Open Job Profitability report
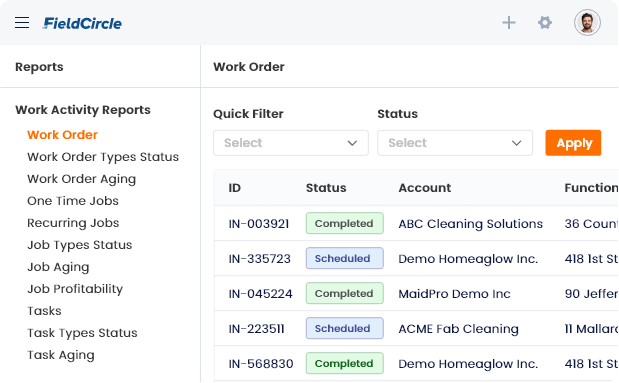The width and height of the screenshot is (619, 383). [x=75, y=289]
